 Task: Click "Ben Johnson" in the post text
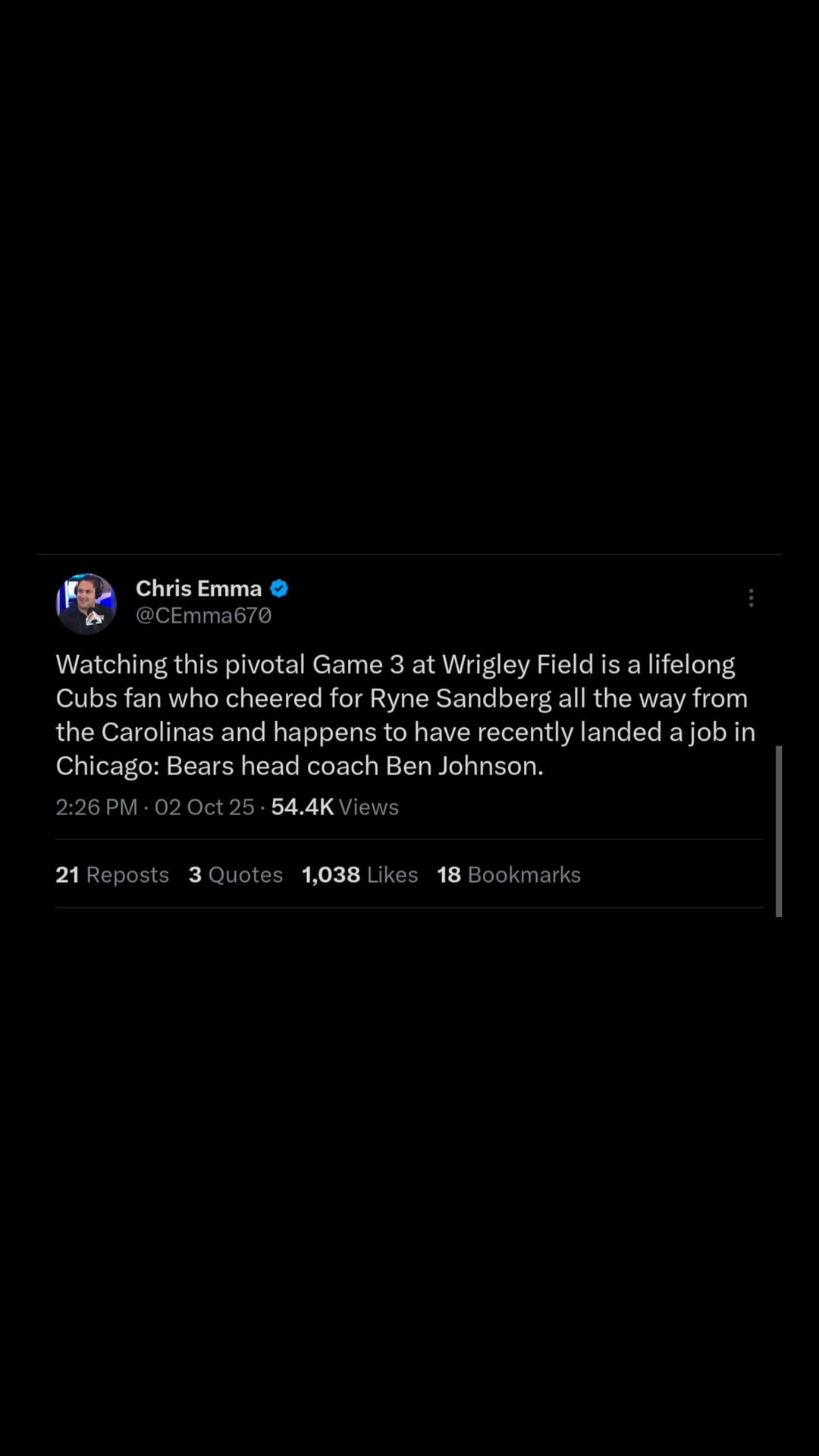[x=463, y=766]
